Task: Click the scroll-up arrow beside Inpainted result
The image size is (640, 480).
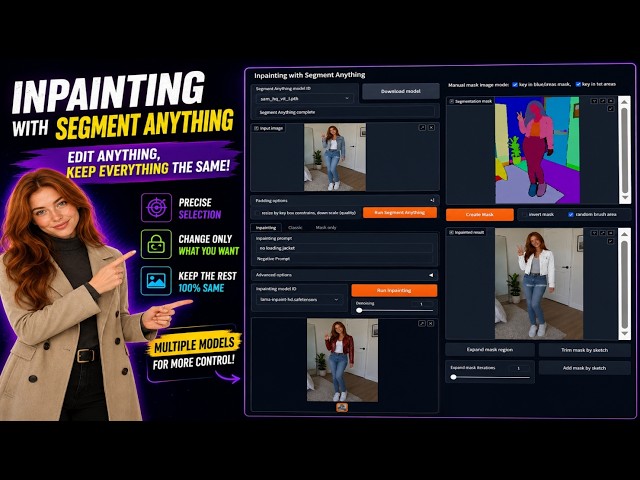Action: (624, 234)
